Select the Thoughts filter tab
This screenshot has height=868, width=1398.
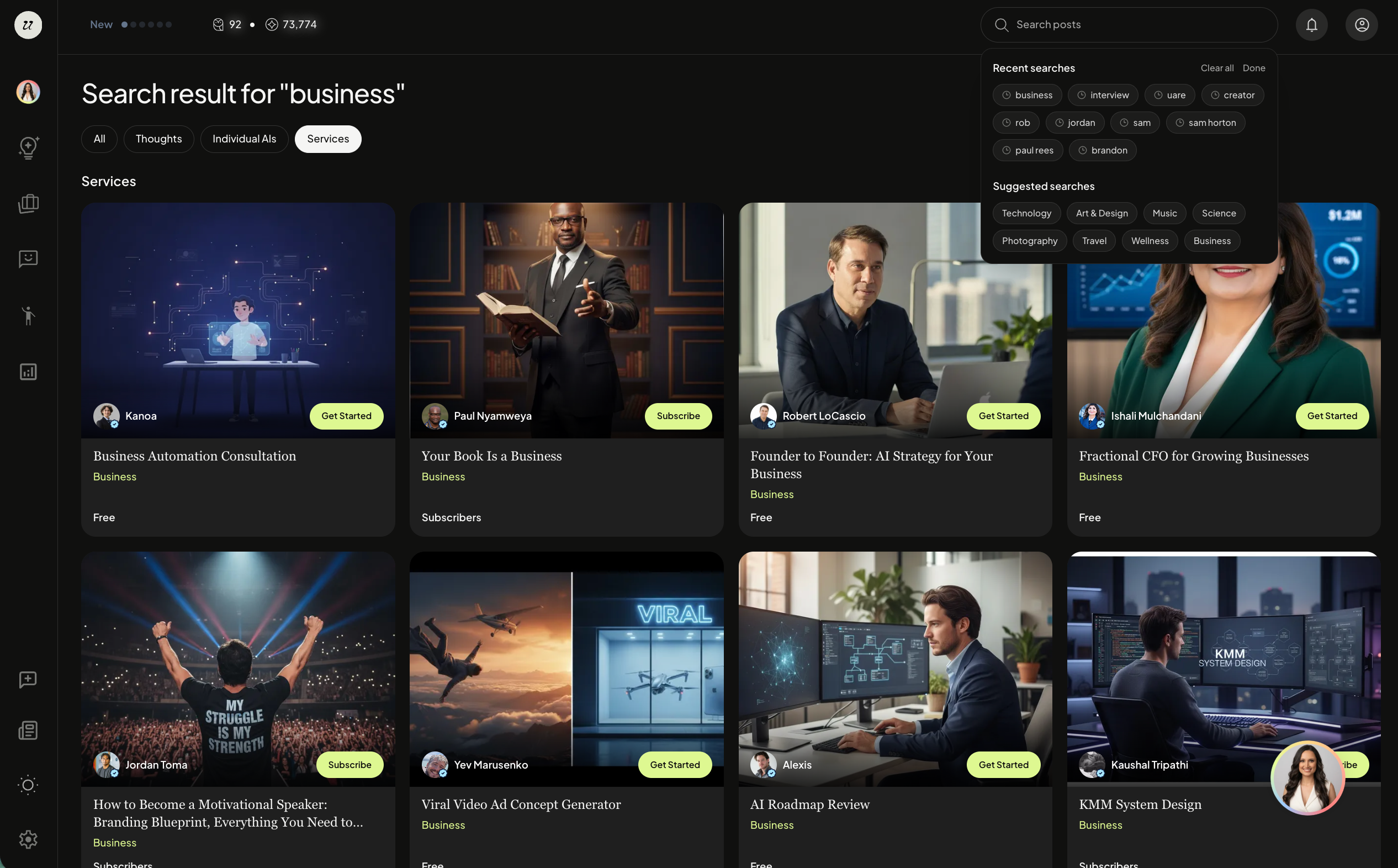159,139
